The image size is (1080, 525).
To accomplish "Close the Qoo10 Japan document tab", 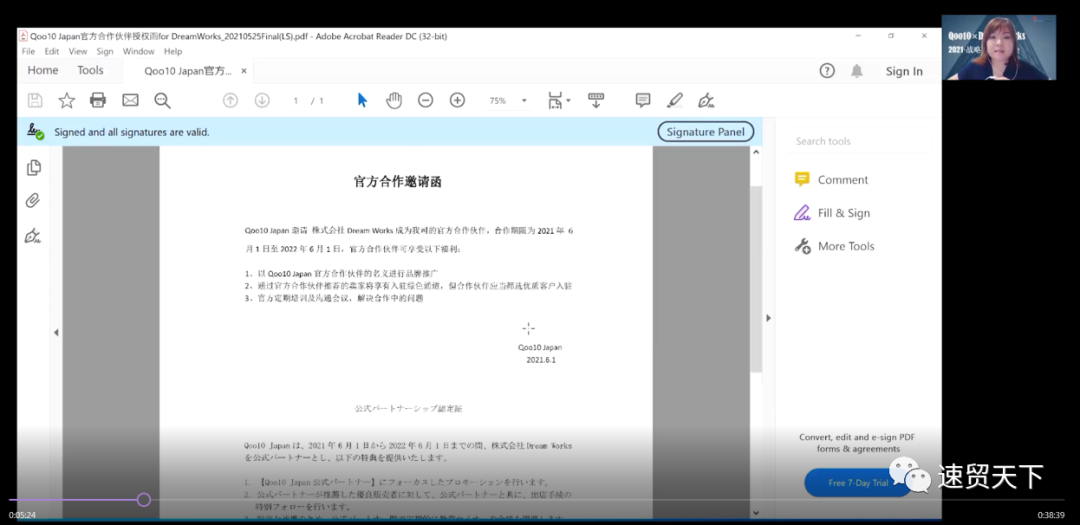I will 244,71.
